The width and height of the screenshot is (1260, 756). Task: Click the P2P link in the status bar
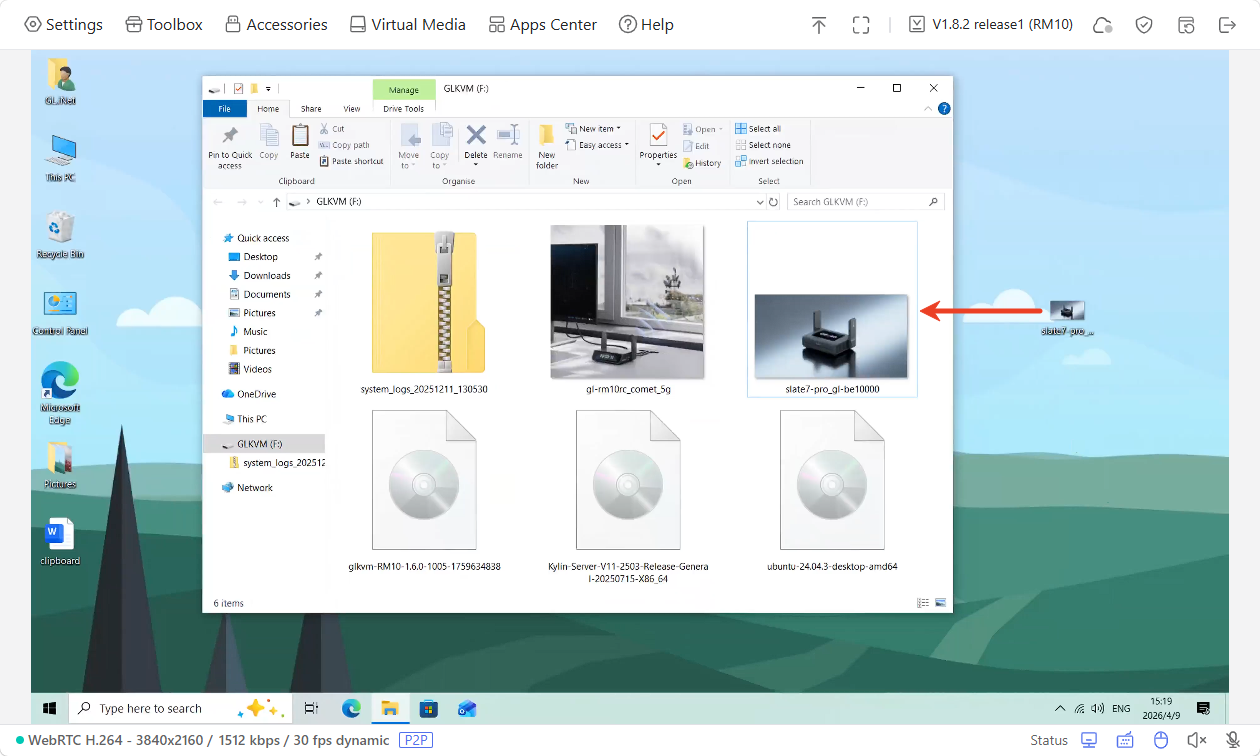tap(415, 740)
